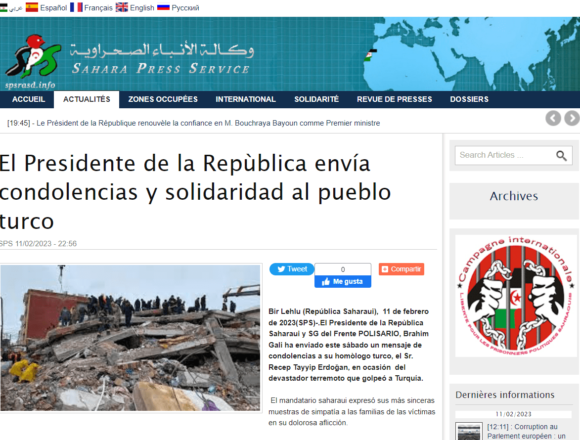580x440 pixels.
Task: Click the UK flag icon
Action: 122,7
